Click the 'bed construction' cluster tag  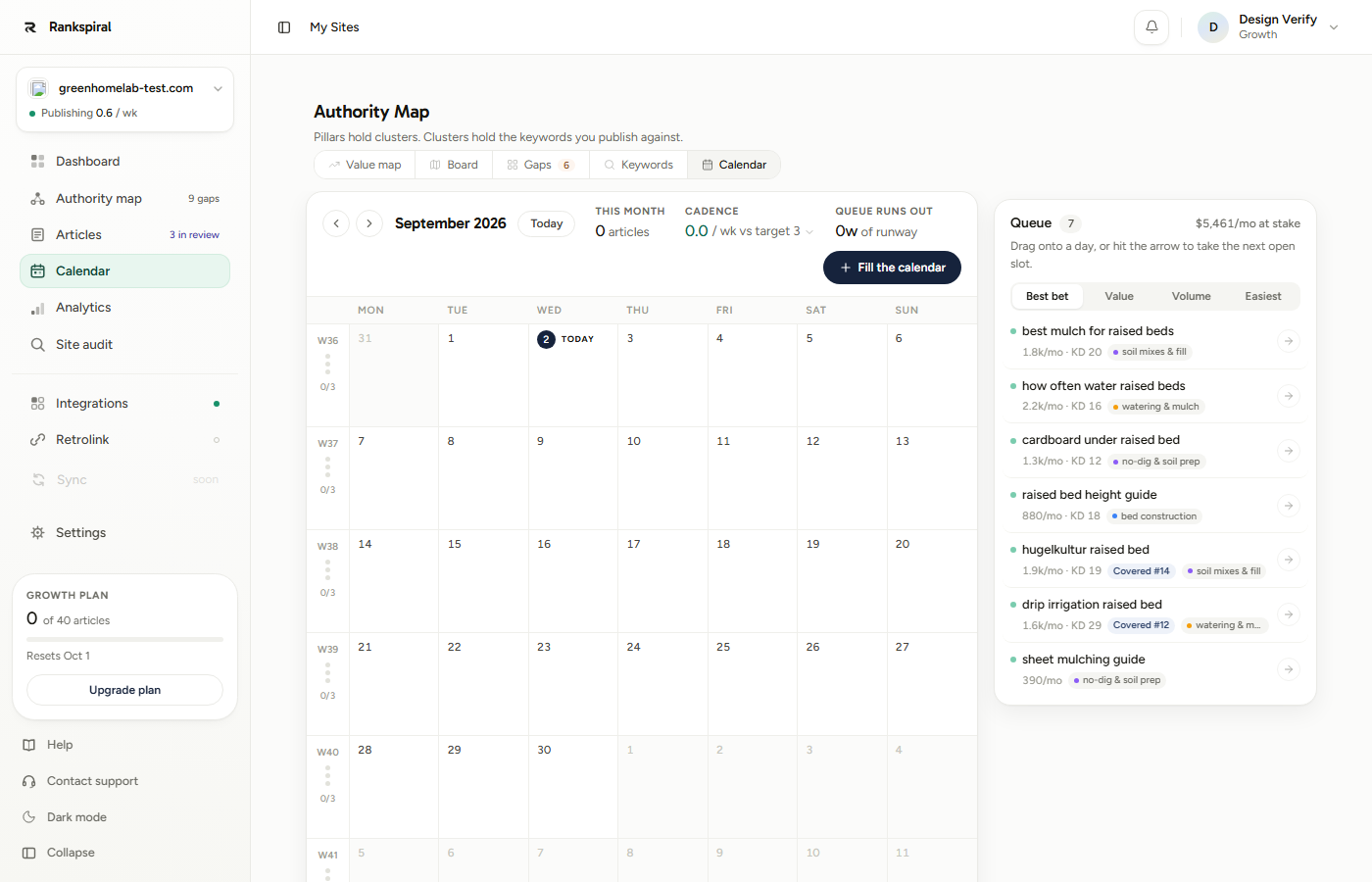coord(1154,516)
